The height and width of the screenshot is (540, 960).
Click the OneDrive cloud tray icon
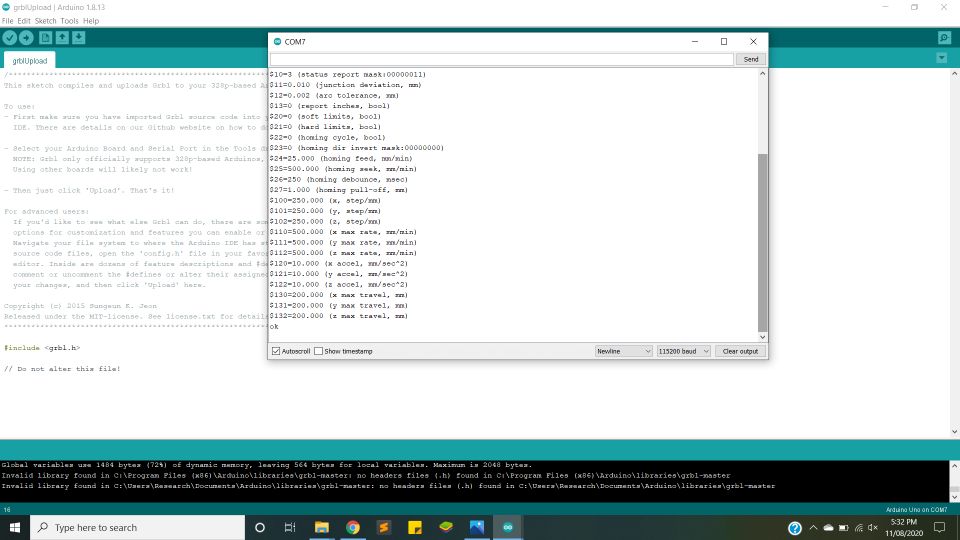[828, 528]
